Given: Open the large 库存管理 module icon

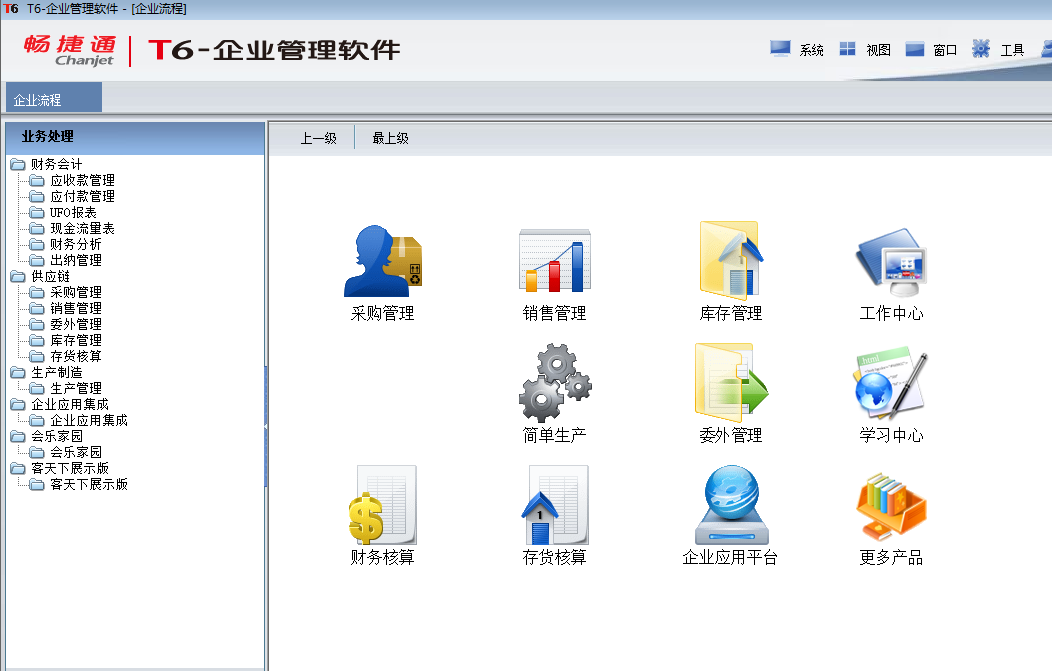Looking at the screenshot, I should pos(731,260).
